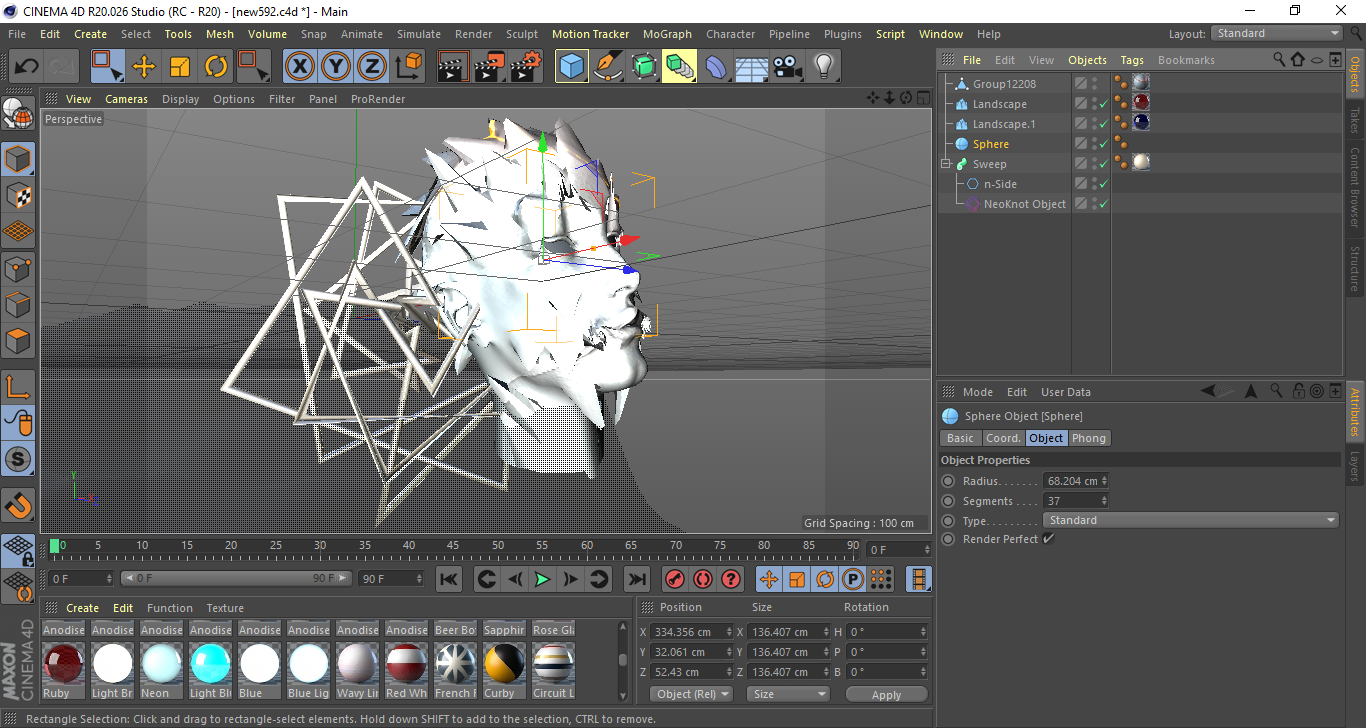The width and height of the screenshot is (1366, 728).
Task: Select the Scale tool
Action: click(180, 67)
